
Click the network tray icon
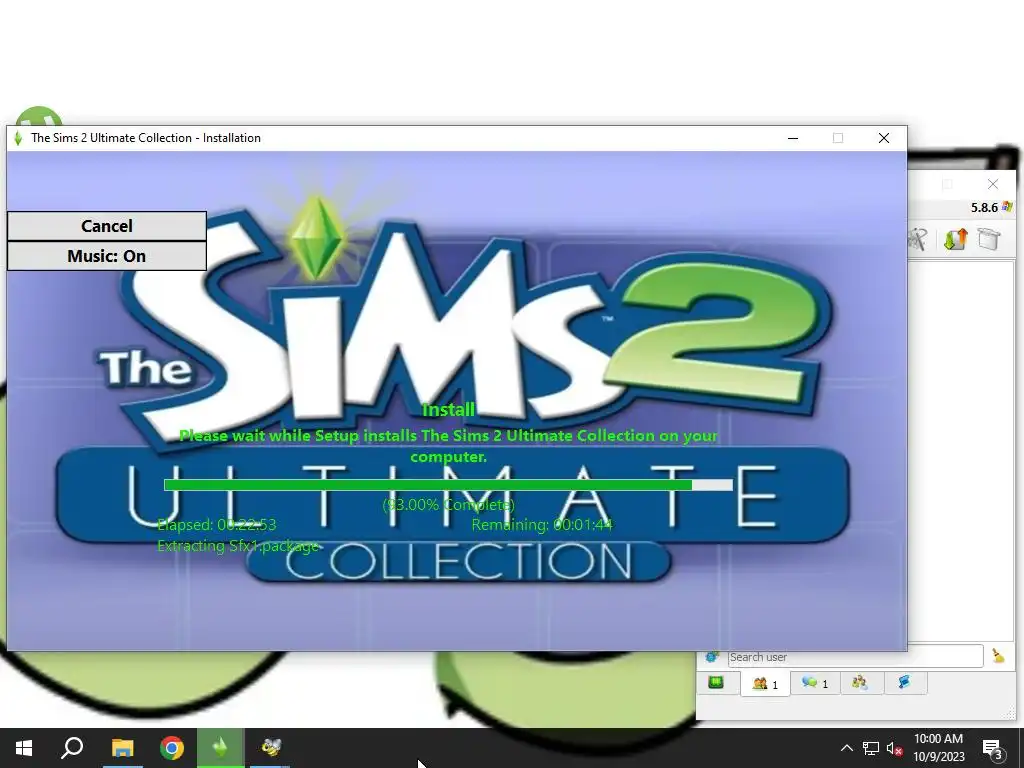871,748
